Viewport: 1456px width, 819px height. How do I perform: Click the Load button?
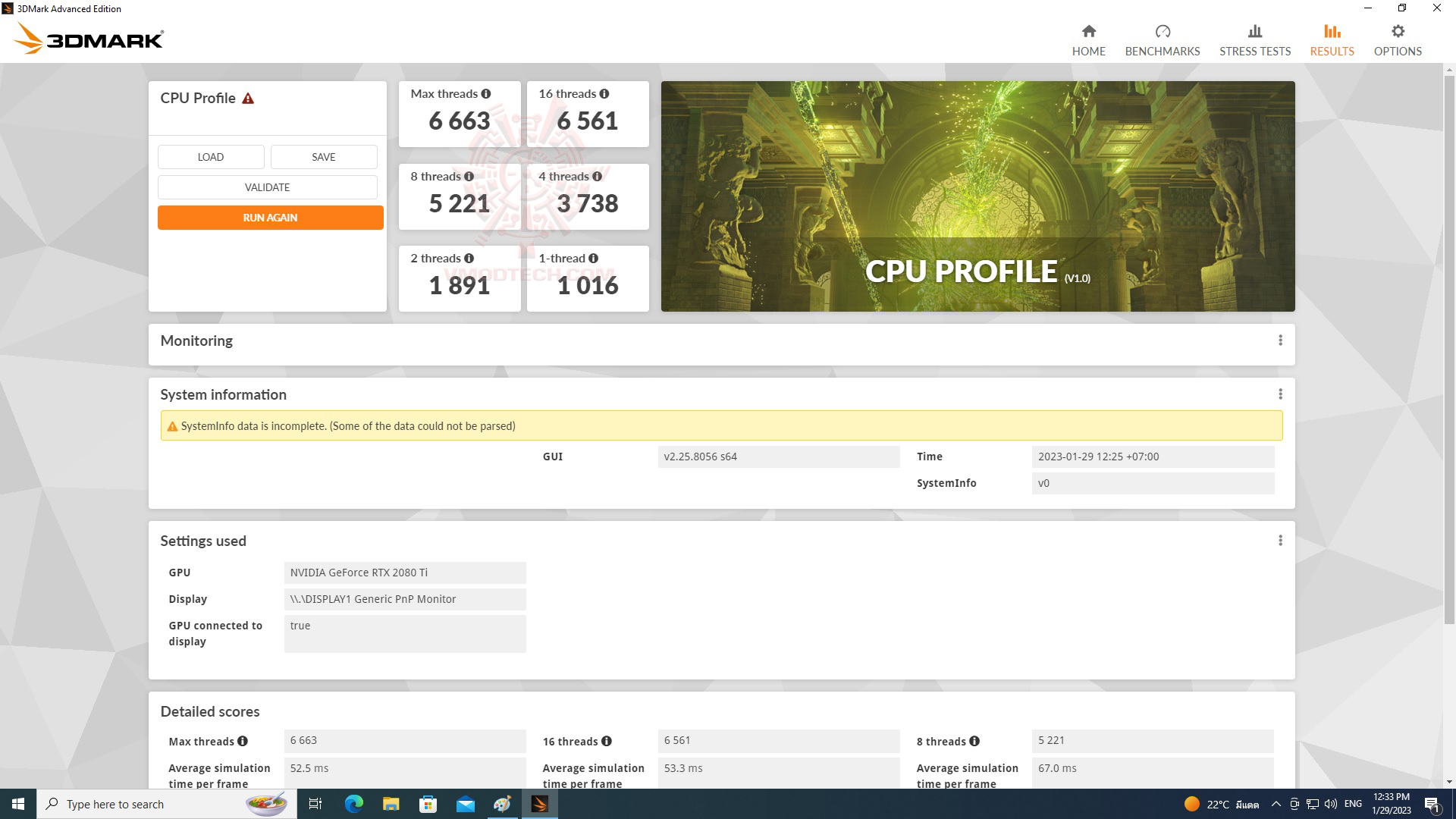pyautogui.click(x=211, y=157)
